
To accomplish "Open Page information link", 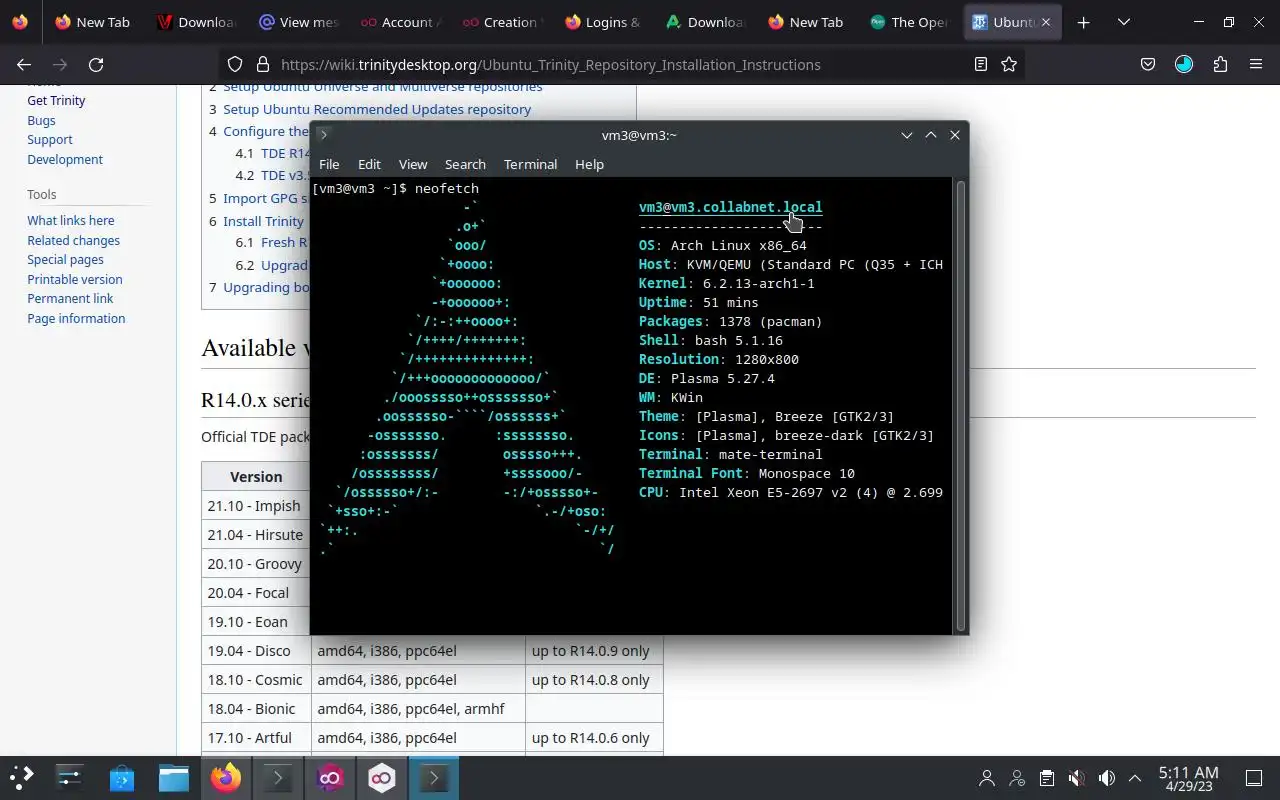I will coord(76,318).
